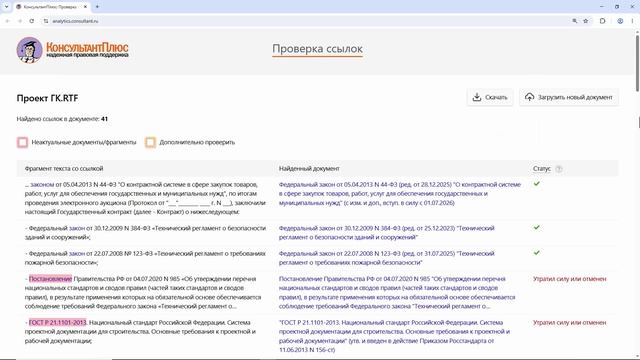The height and width of the screenshot is (360, 640).
Task: Go forward with browser forward arrow
Action: coord(20,21)
